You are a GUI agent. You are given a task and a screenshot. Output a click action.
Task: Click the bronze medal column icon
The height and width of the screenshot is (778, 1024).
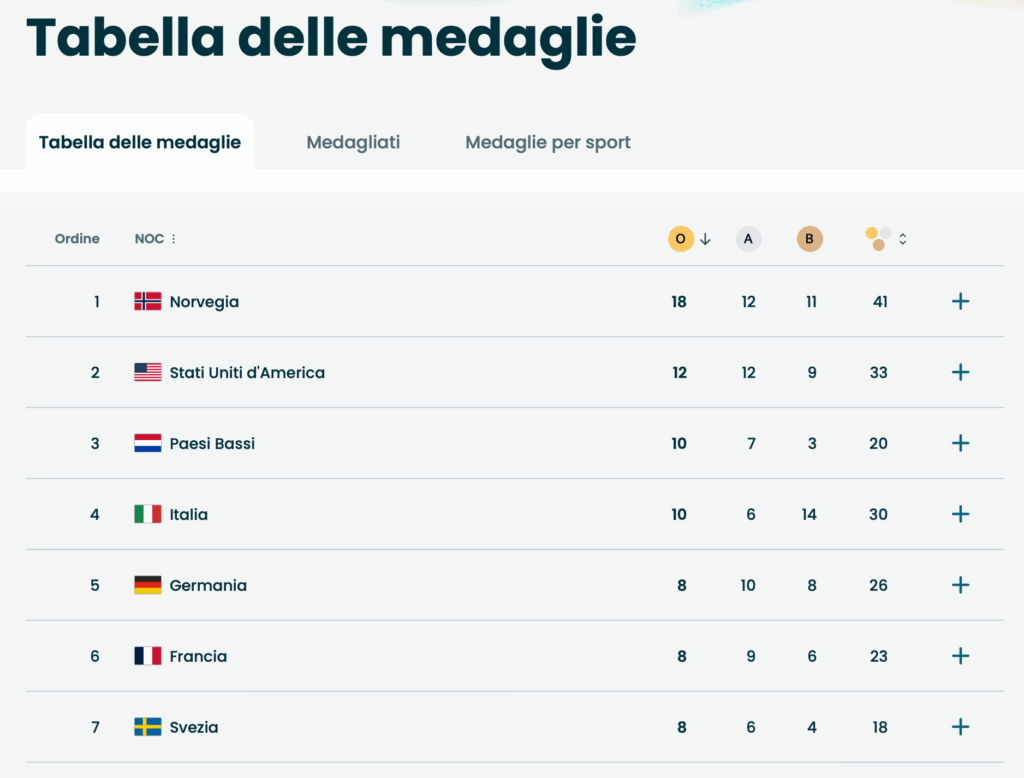(x=810, y=239)
